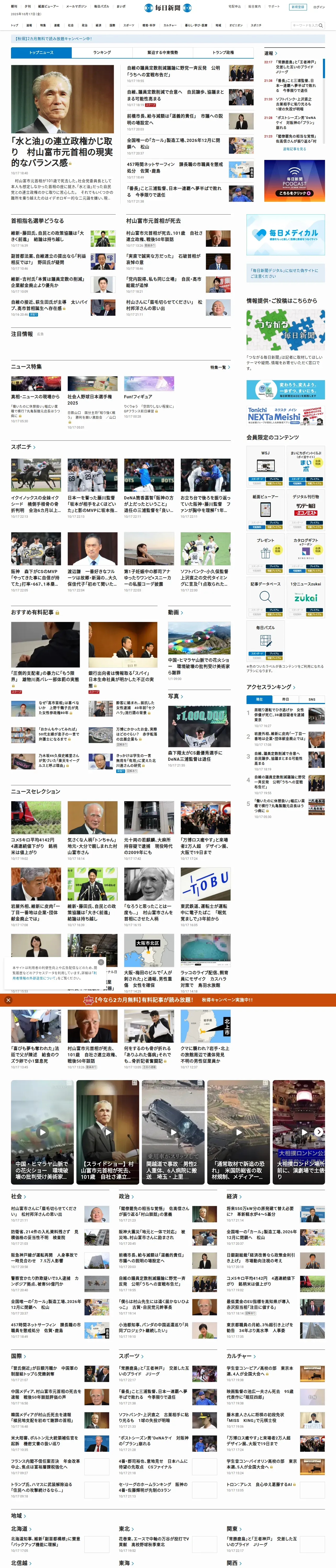Expand the 動画 section heading
336x1568 pixels.
(x=176, y=612)
